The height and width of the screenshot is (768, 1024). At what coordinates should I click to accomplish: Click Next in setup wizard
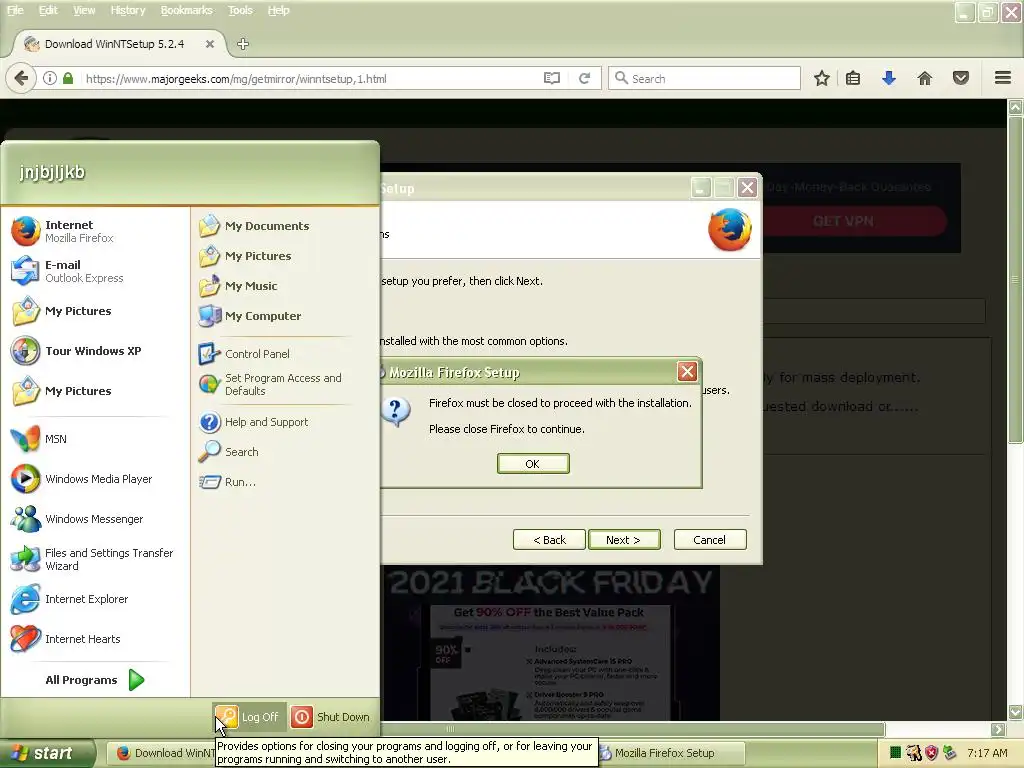pyautogui.click(x=624, y=540)
